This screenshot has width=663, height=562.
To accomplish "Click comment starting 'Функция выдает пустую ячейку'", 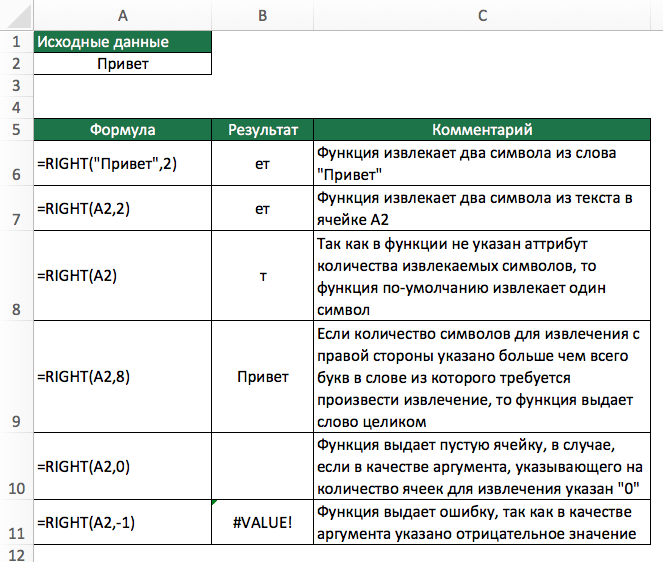I will click(x=482, y=466).
